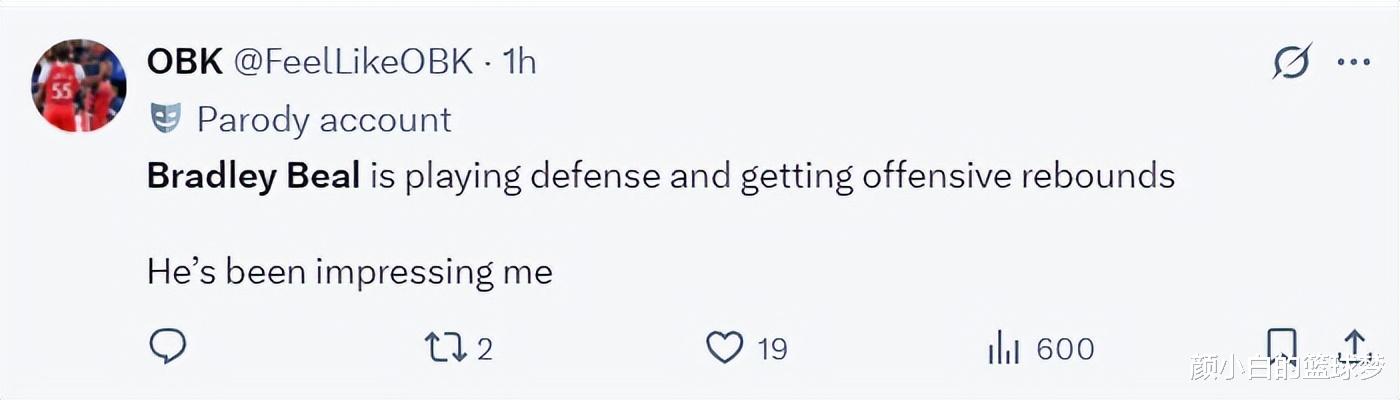Click the parody mask icon

(164, 119)
